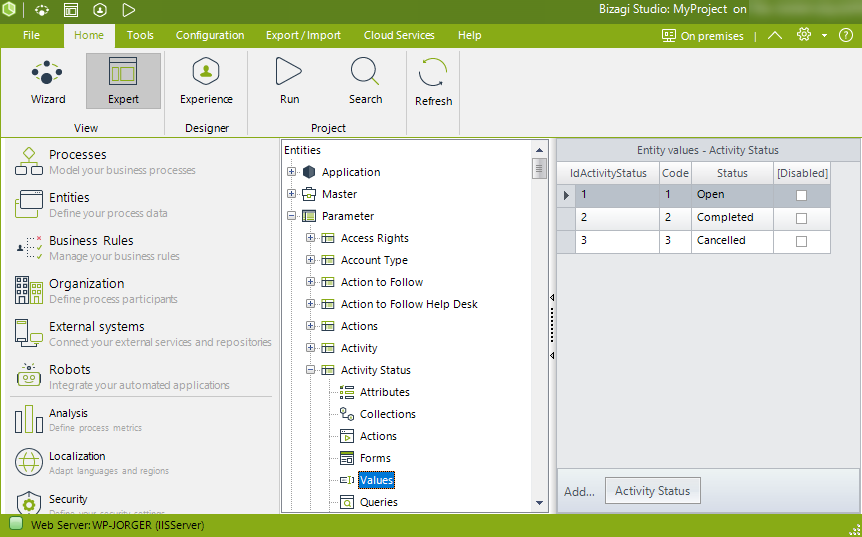
Task: Click the Activity Status add button
Action: click(x=653, y=491)
